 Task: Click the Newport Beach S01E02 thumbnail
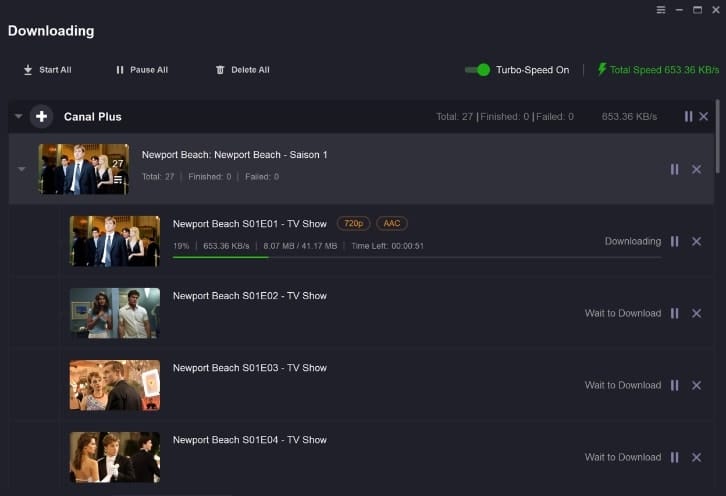[115, 313]
